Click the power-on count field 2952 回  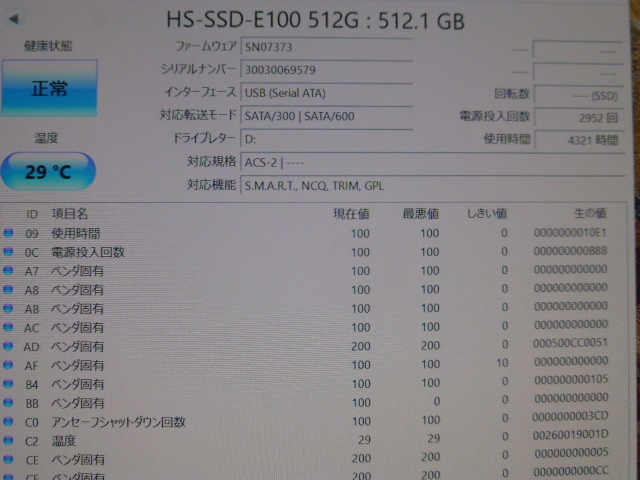[579, 118]
